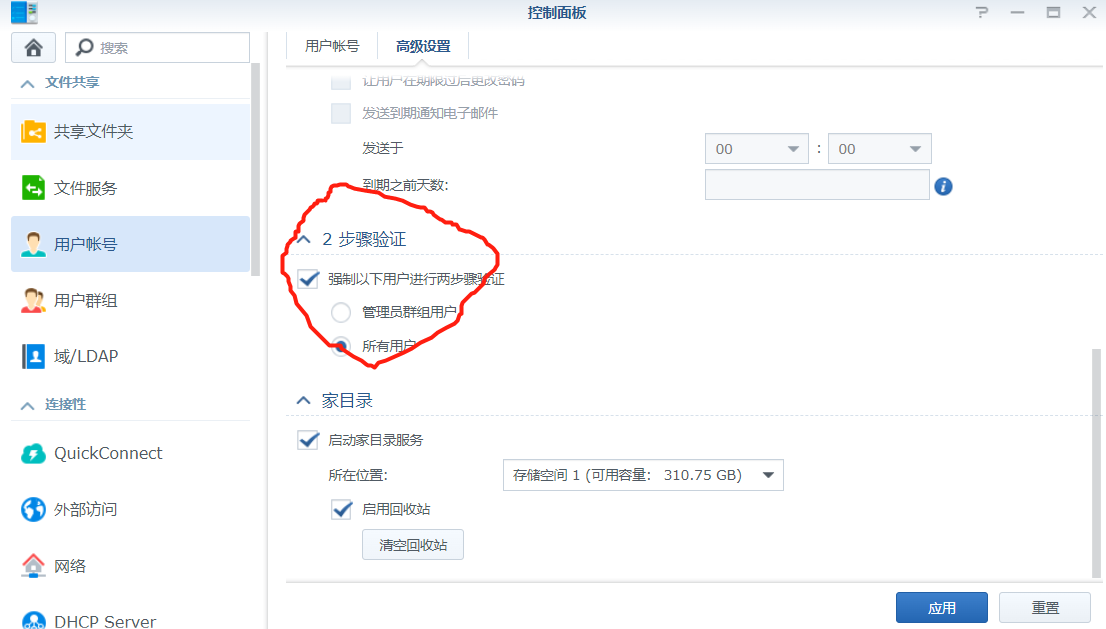Collapse the 家目录 section
Screen dimensions: 1106x629
pos(303,401)
